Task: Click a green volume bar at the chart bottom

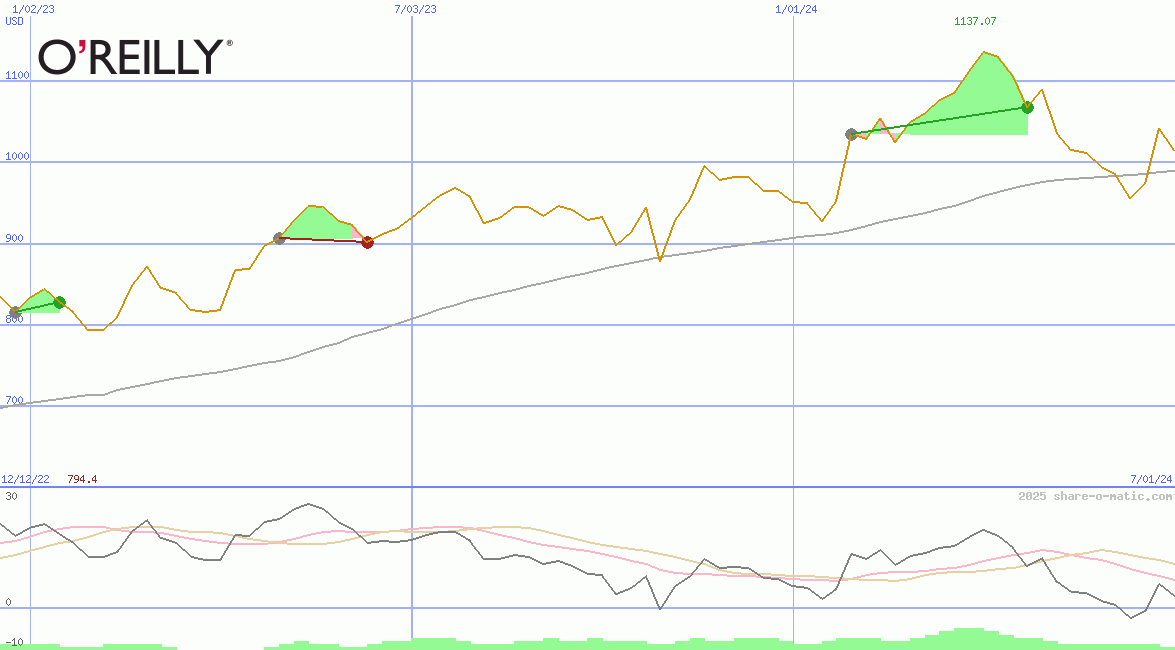Action: (x=970, y=638)
